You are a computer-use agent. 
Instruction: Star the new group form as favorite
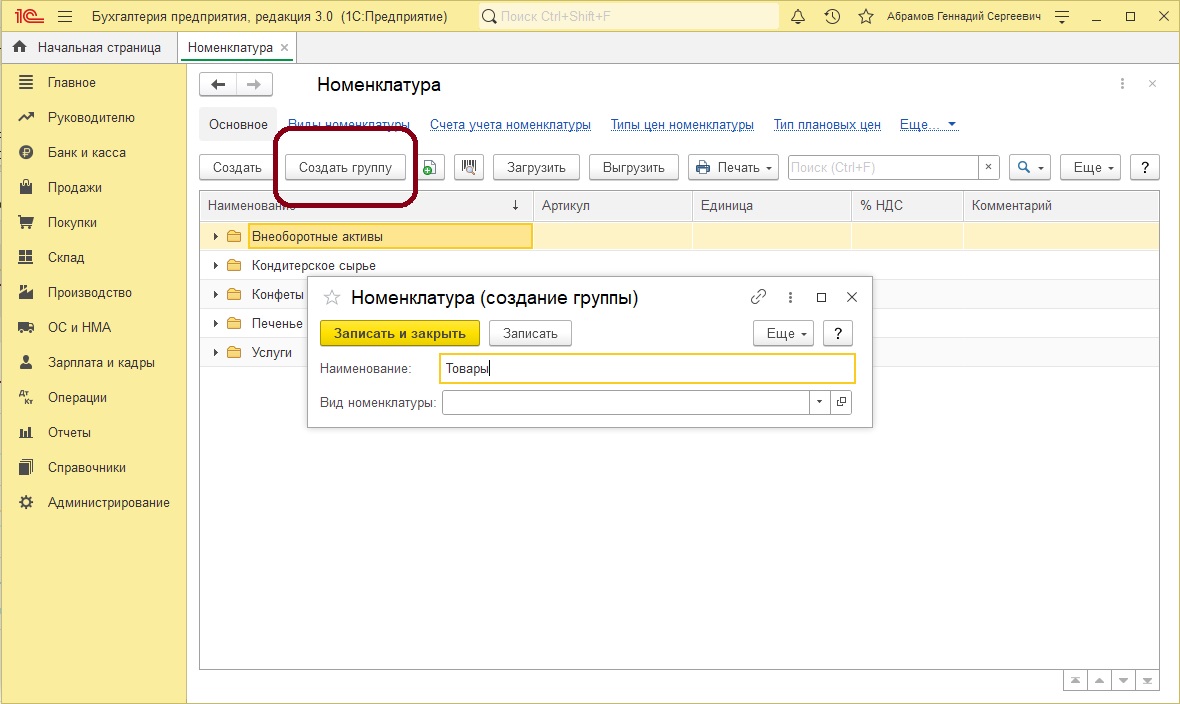point(332,298)
